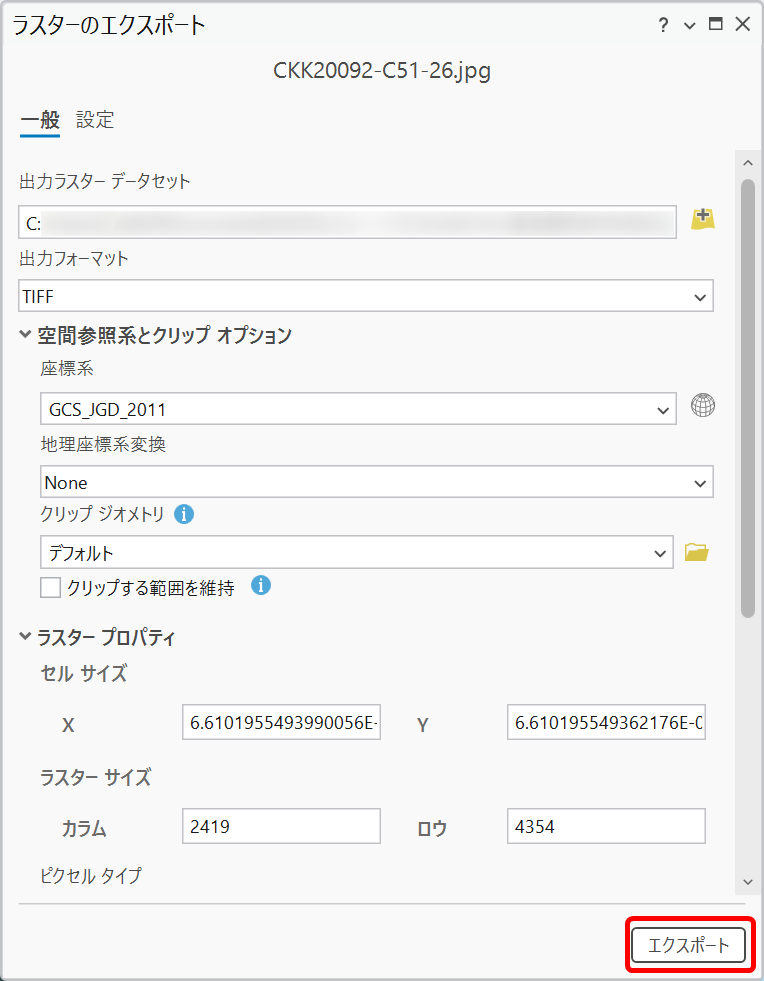Enable クリップする範囲を維持 checkbox
Image resolution: width=764 pixels, height=981 pixels.
(x=51, y=587)
